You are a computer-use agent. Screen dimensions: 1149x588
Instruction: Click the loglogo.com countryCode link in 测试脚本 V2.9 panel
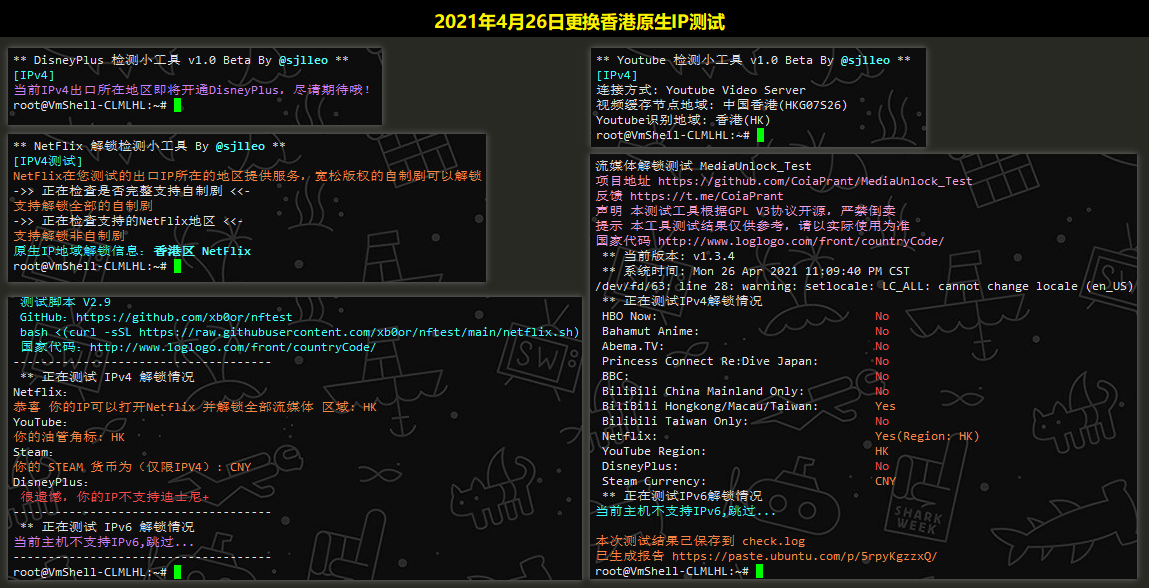[x=233, y=347]
